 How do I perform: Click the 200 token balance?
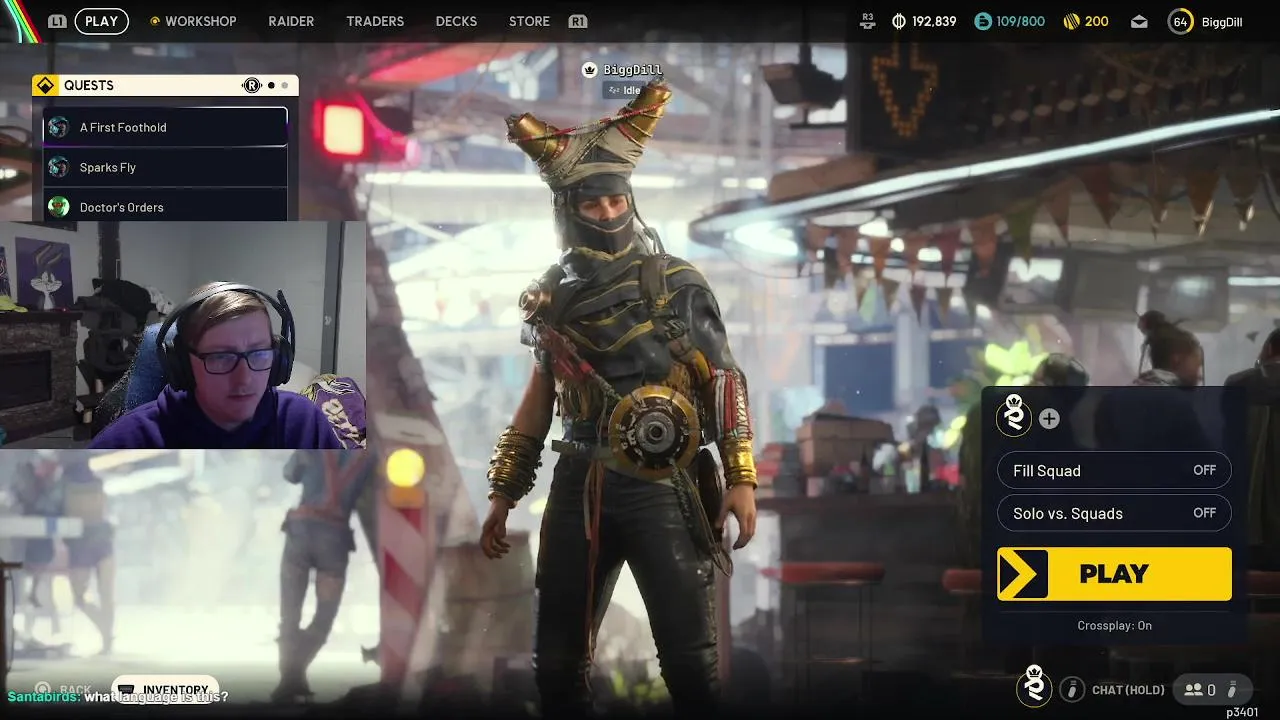point(1097,21)
